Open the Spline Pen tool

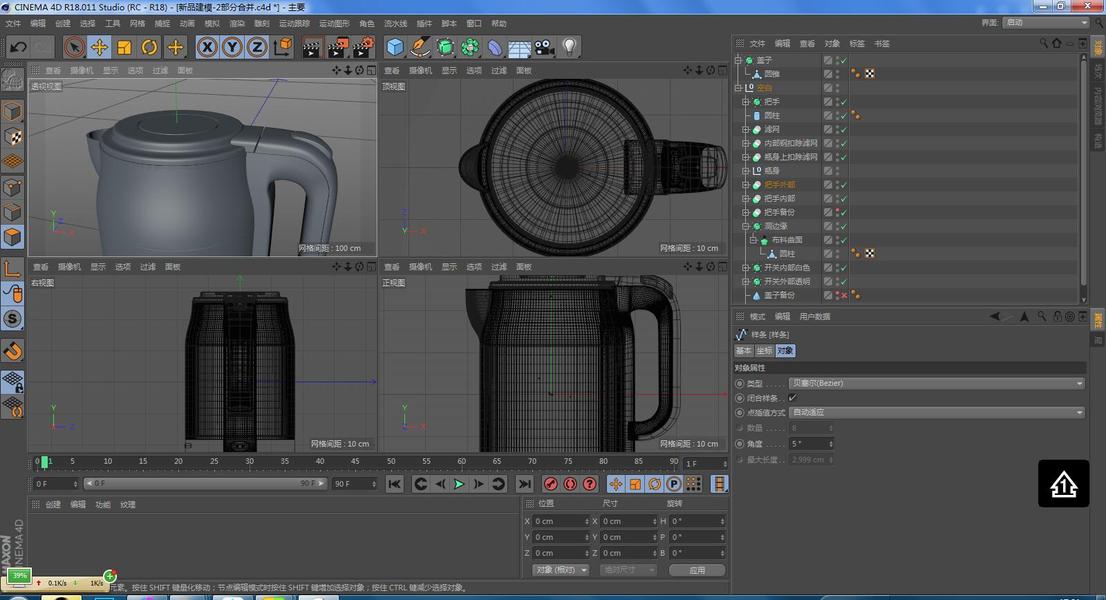(x=421, y=47)
